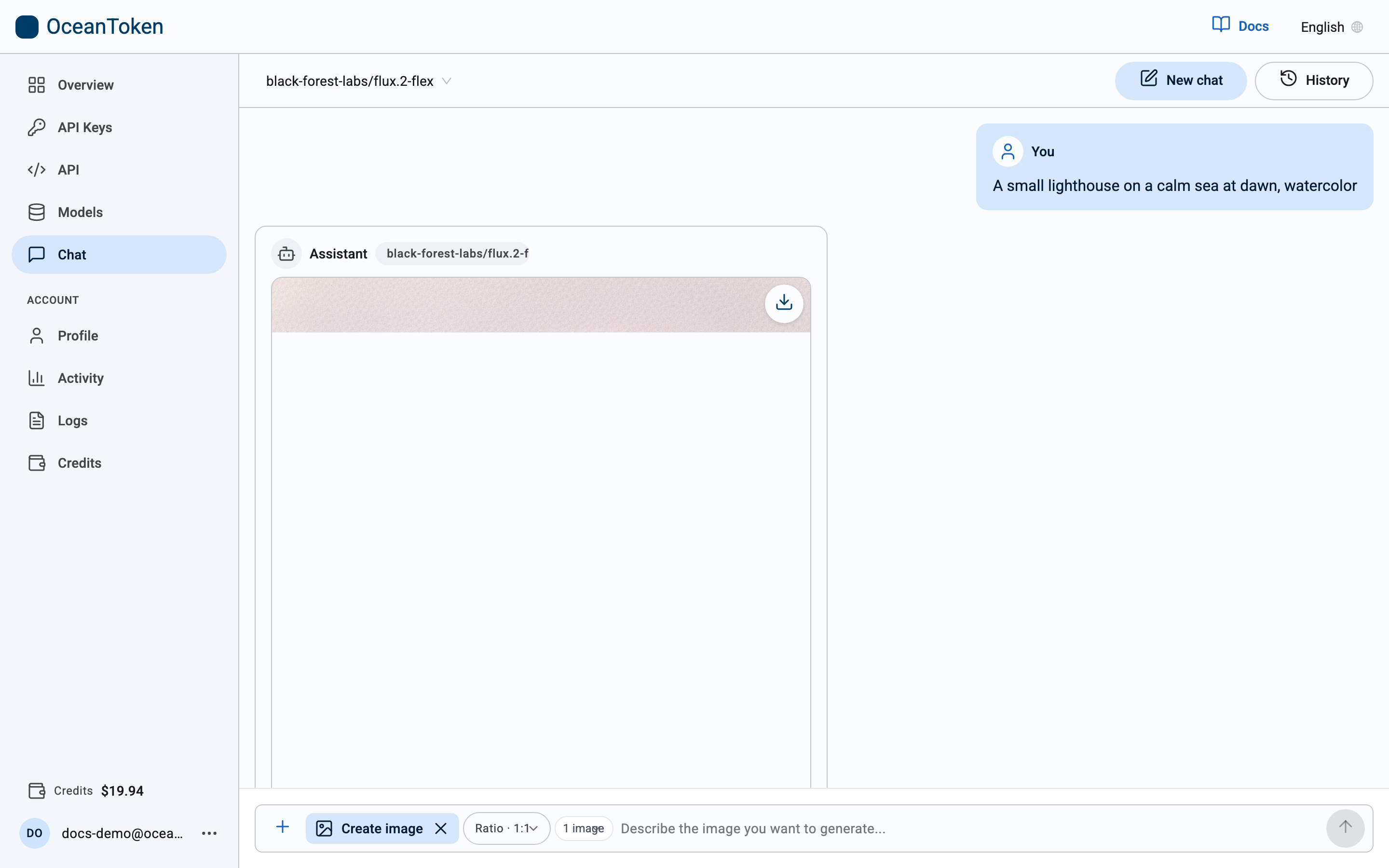
Task: Open the Docs link
Action: click(x=1240, y=26)
